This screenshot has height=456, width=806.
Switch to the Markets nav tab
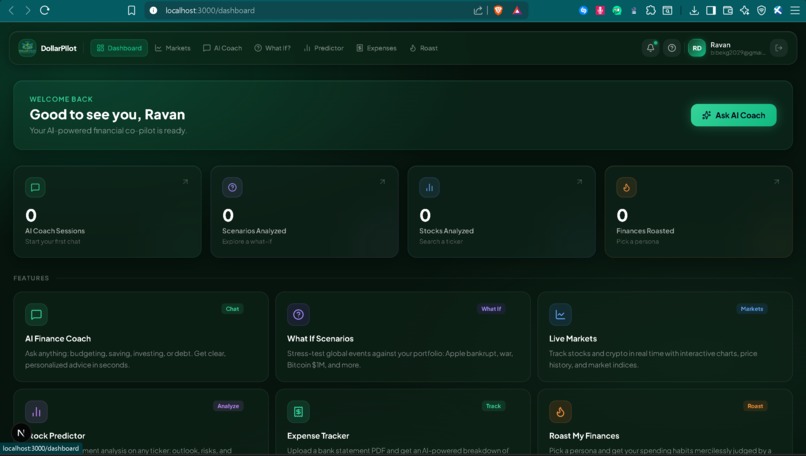(173, 48)
